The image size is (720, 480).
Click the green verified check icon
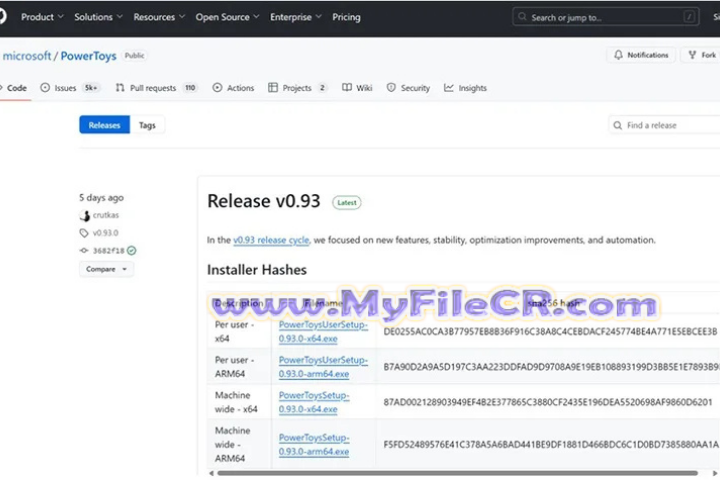(x=132, y=250)
